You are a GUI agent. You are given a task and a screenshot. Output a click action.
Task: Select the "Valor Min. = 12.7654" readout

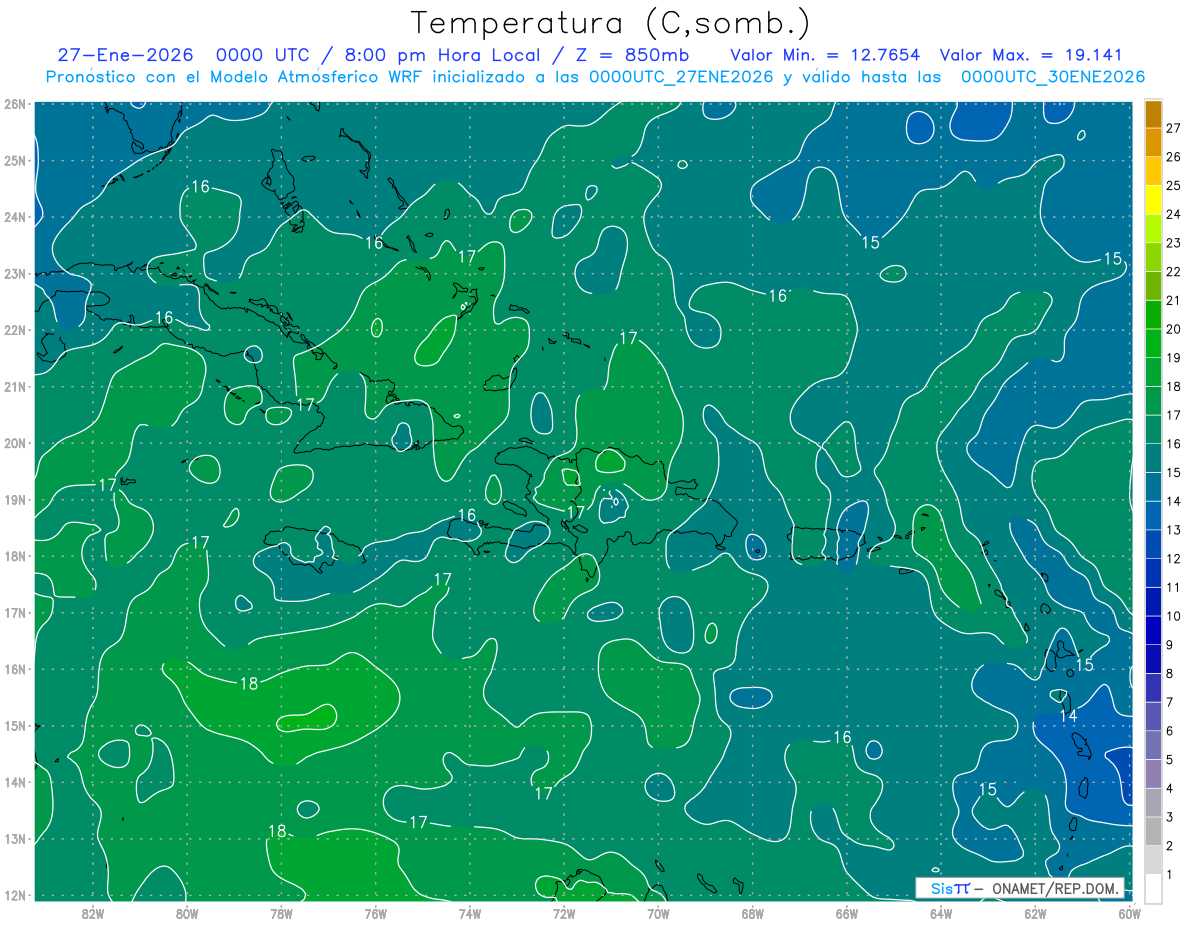coord(825,55)
